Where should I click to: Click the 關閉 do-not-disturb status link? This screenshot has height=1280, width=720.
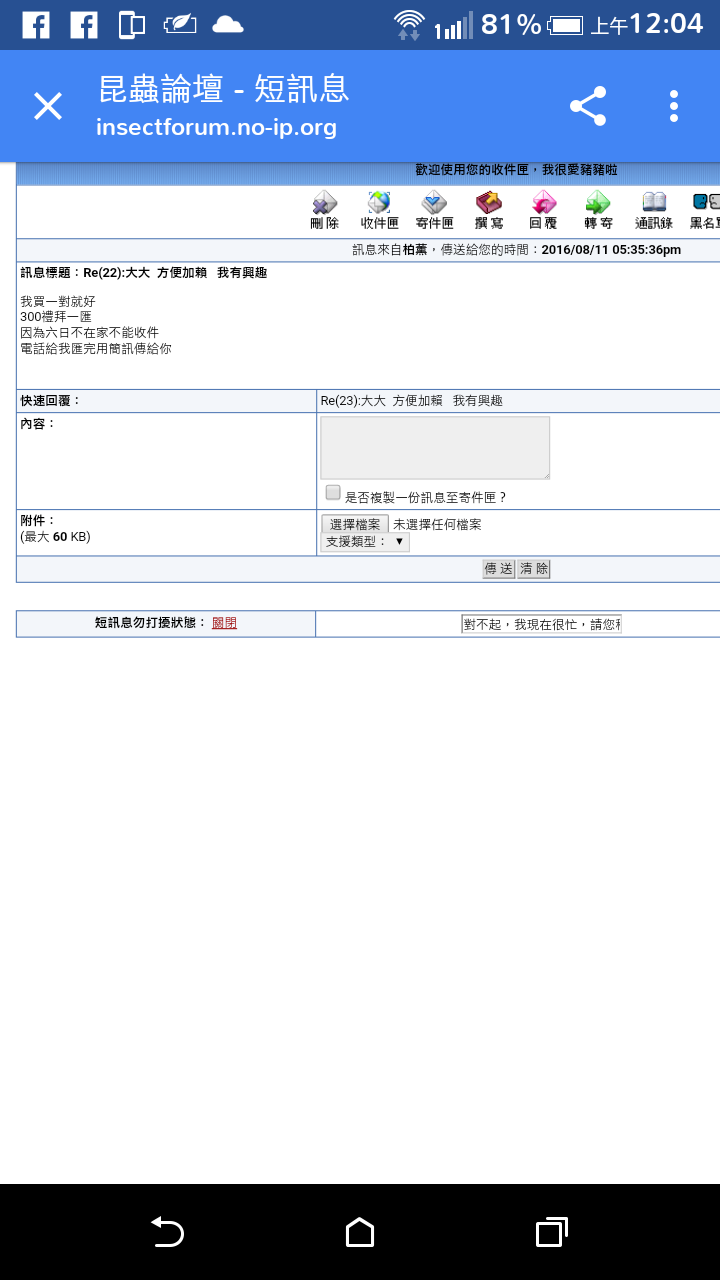coord(224,623)
